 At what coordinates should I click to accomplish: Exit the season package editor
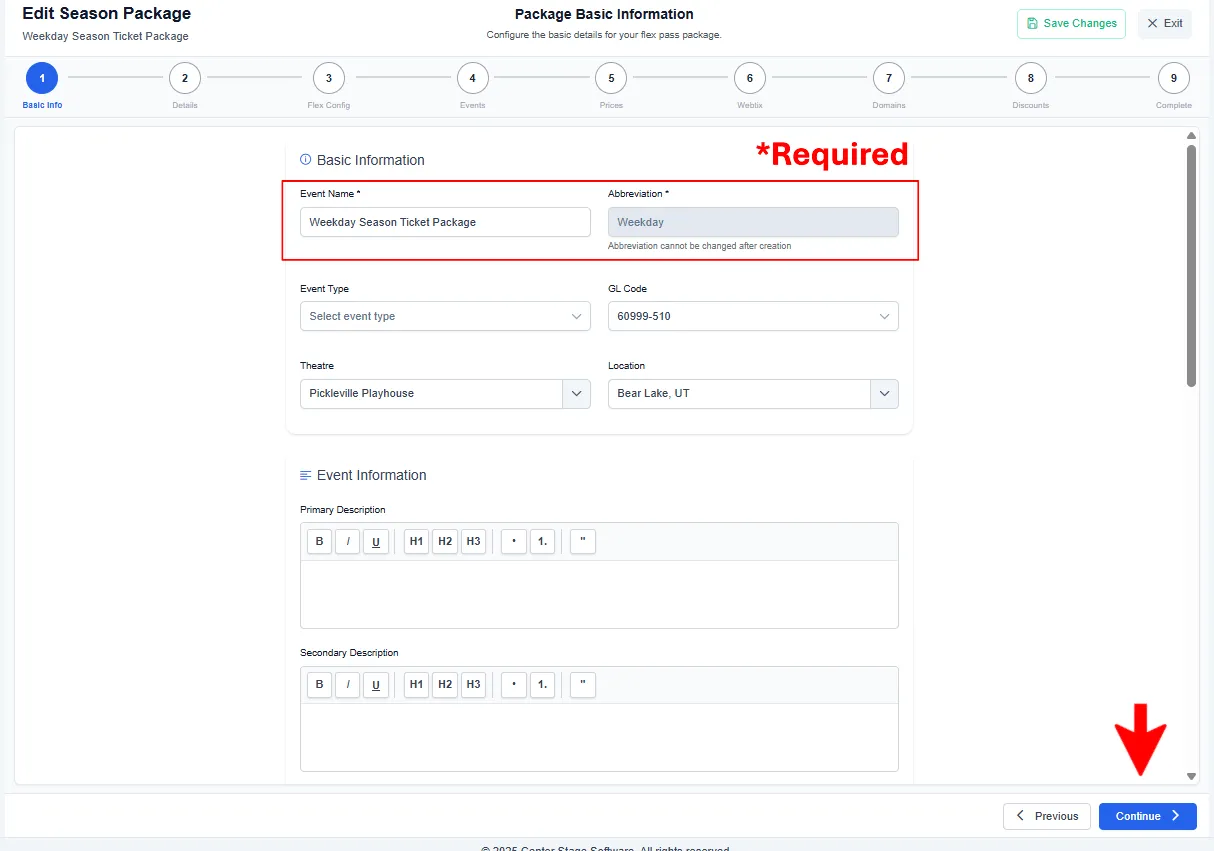click(x=1165, y=24)
